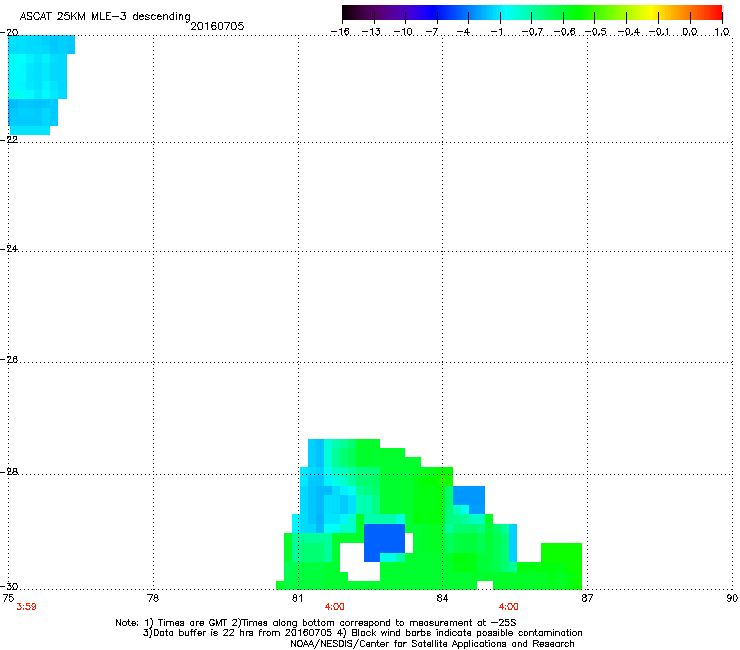Click the -13 label on the color scale

[371, 32]
